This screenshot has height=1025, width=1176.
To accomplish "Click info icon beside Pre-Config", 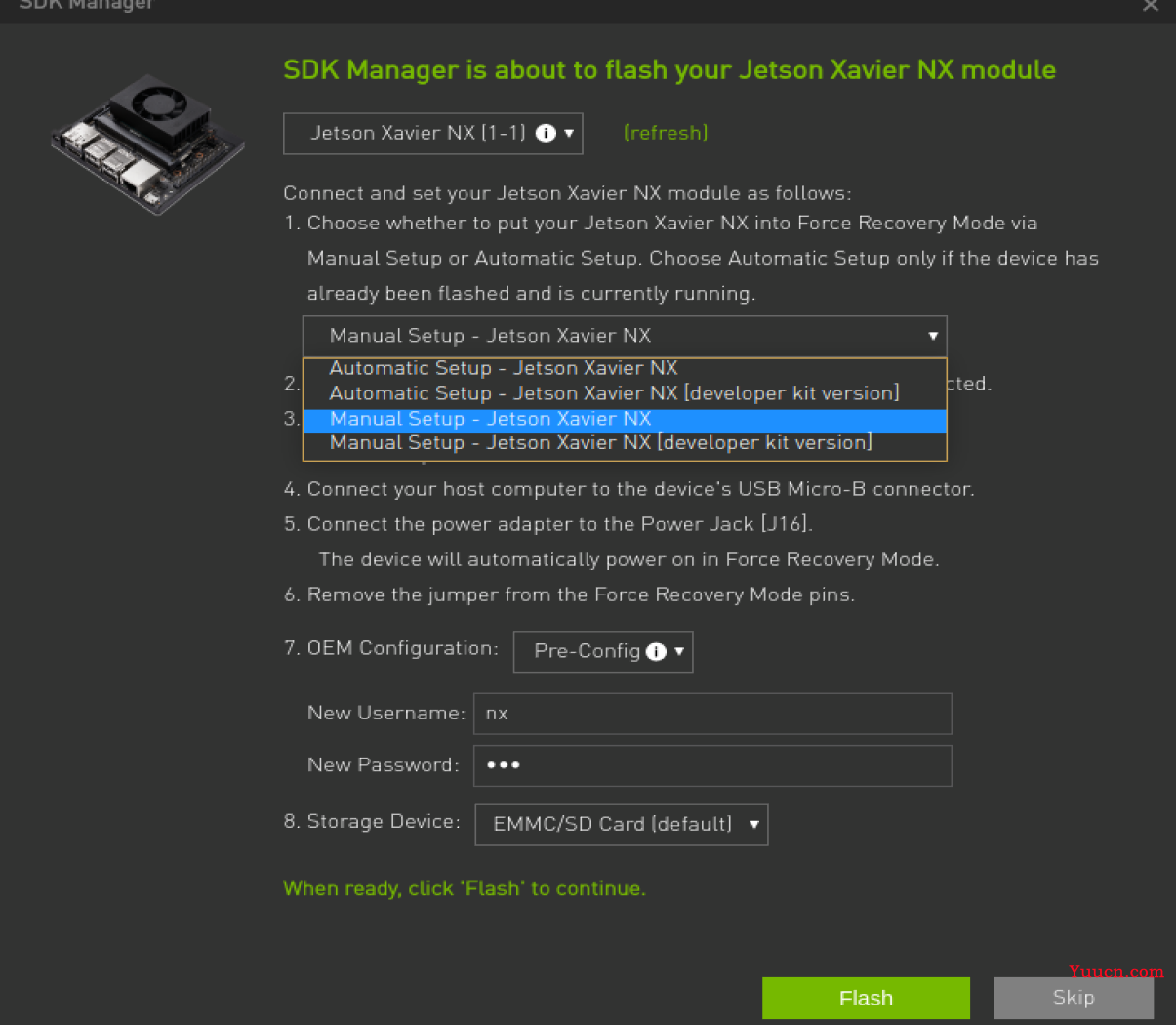I will [656, 651].
